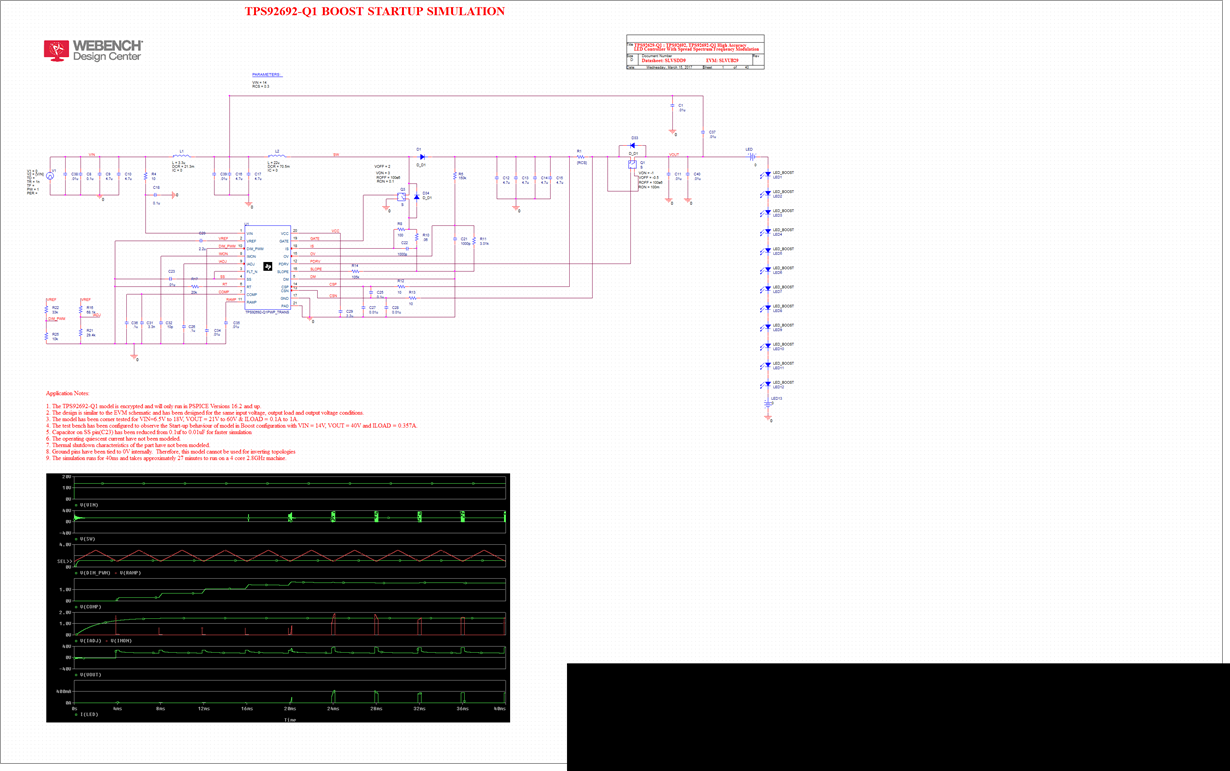Screen dimensions: 1230x771
Task: Click the triangular ramp waveform plot
Action: click(x=290, y=556)
